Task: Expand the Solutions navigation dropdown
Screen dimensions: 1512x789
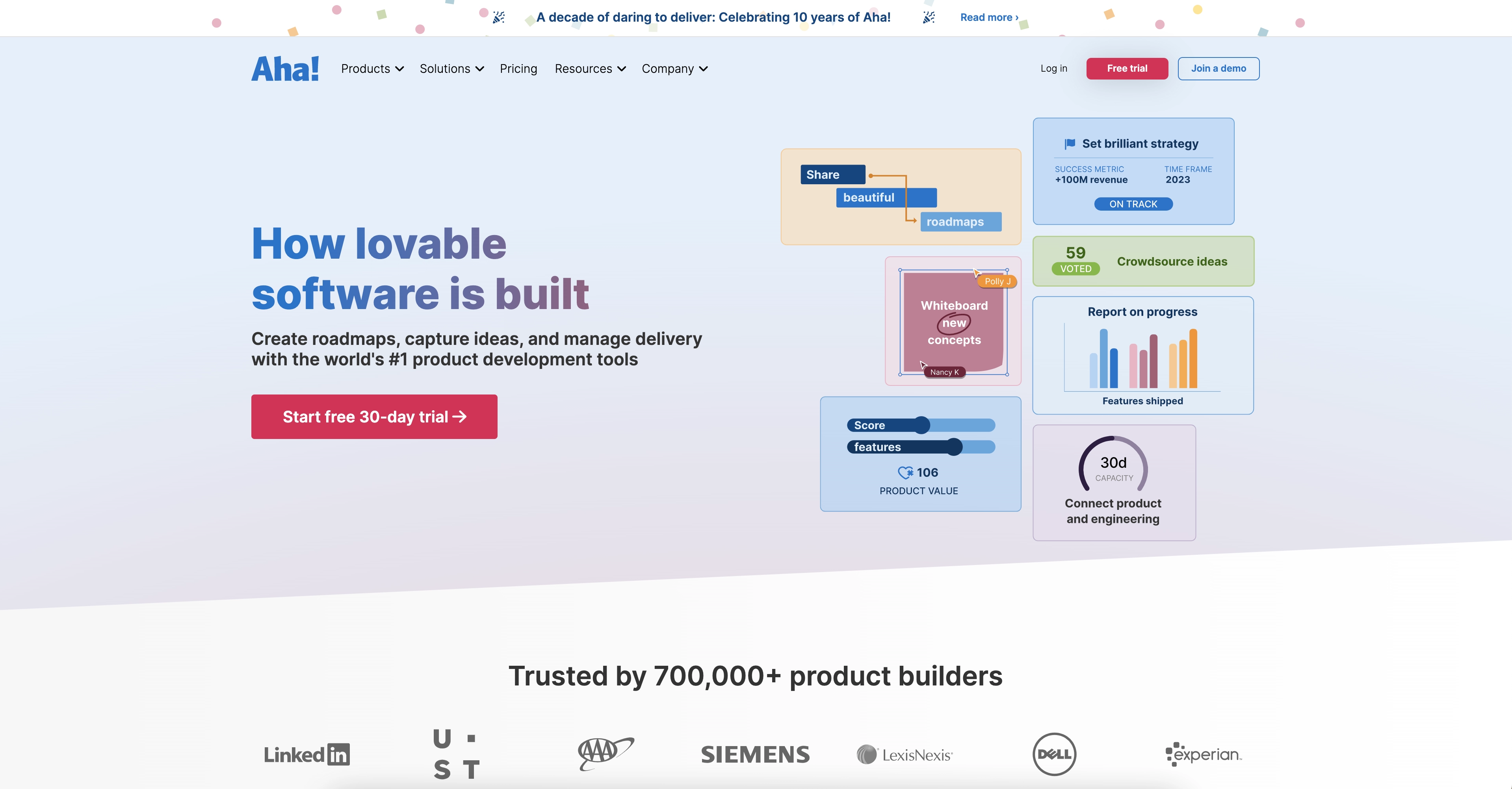Action: tap(452, 68)
